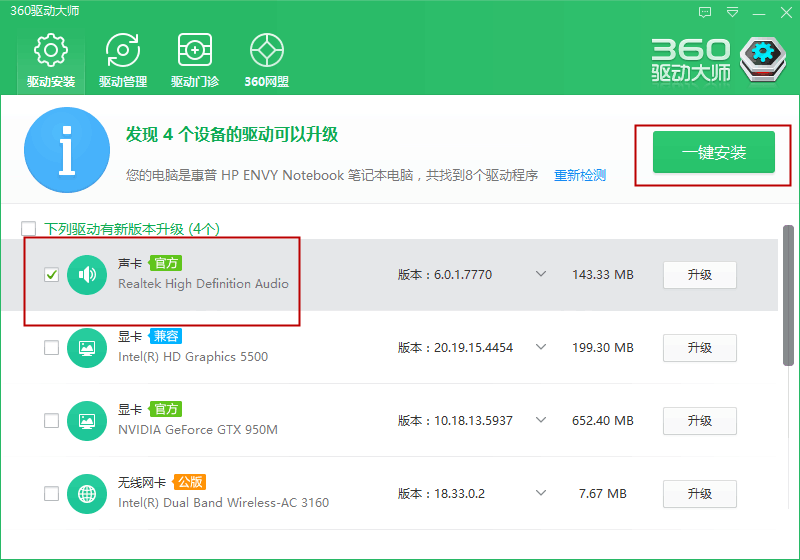
Task: Click the NVIDIA GeForce display icon
Action: click(87, 421)
